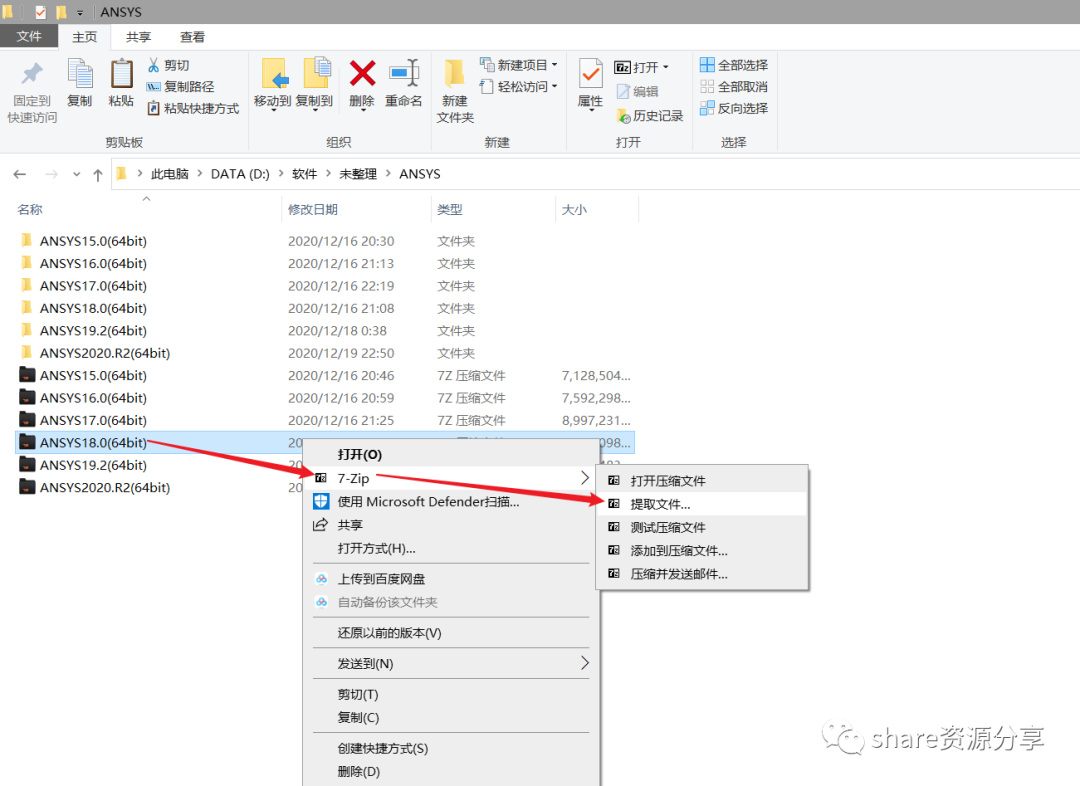Screen dimensions: 1080x786
Task: Switch to the Home (主页) tab
Action: click(x=85, y=37)
